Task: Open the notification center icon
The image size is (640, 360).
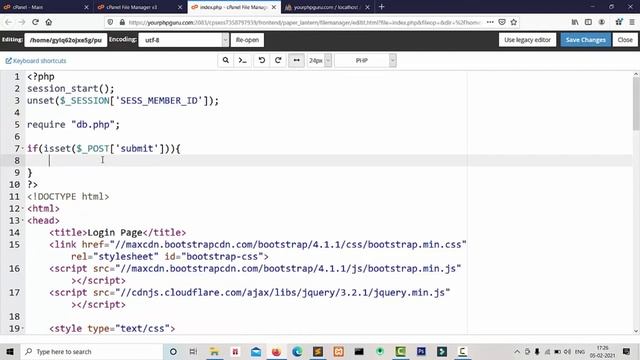Action: click(x=627, y=351)
